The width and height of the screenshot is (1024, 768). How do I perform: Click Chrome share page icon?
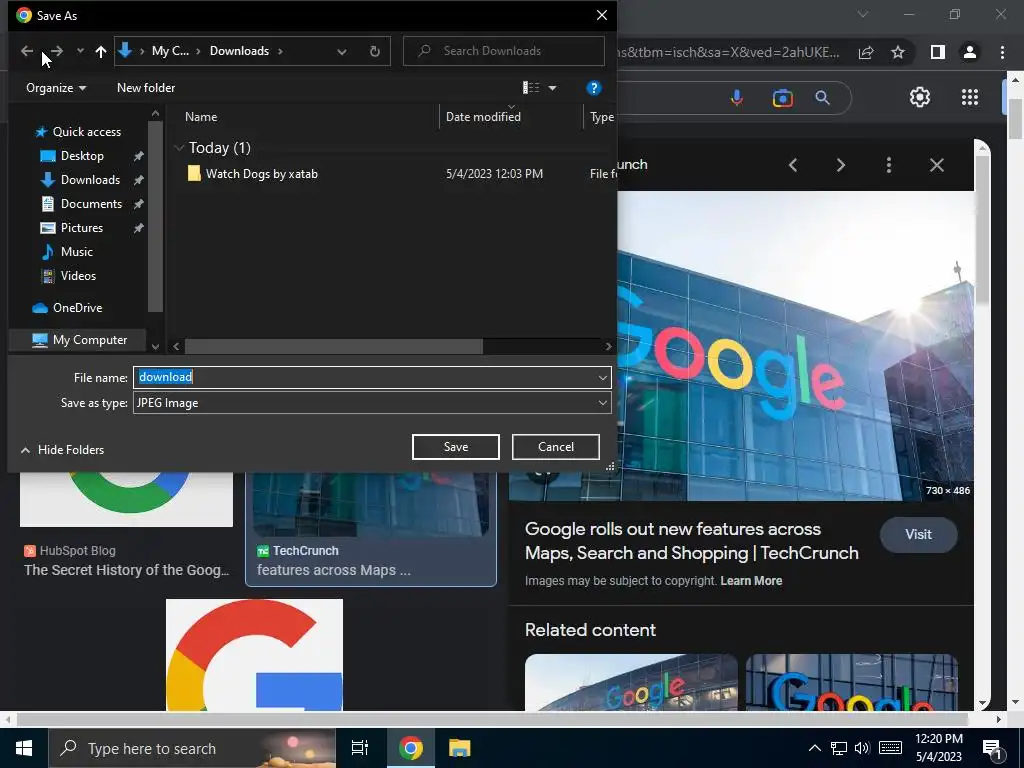866,52
